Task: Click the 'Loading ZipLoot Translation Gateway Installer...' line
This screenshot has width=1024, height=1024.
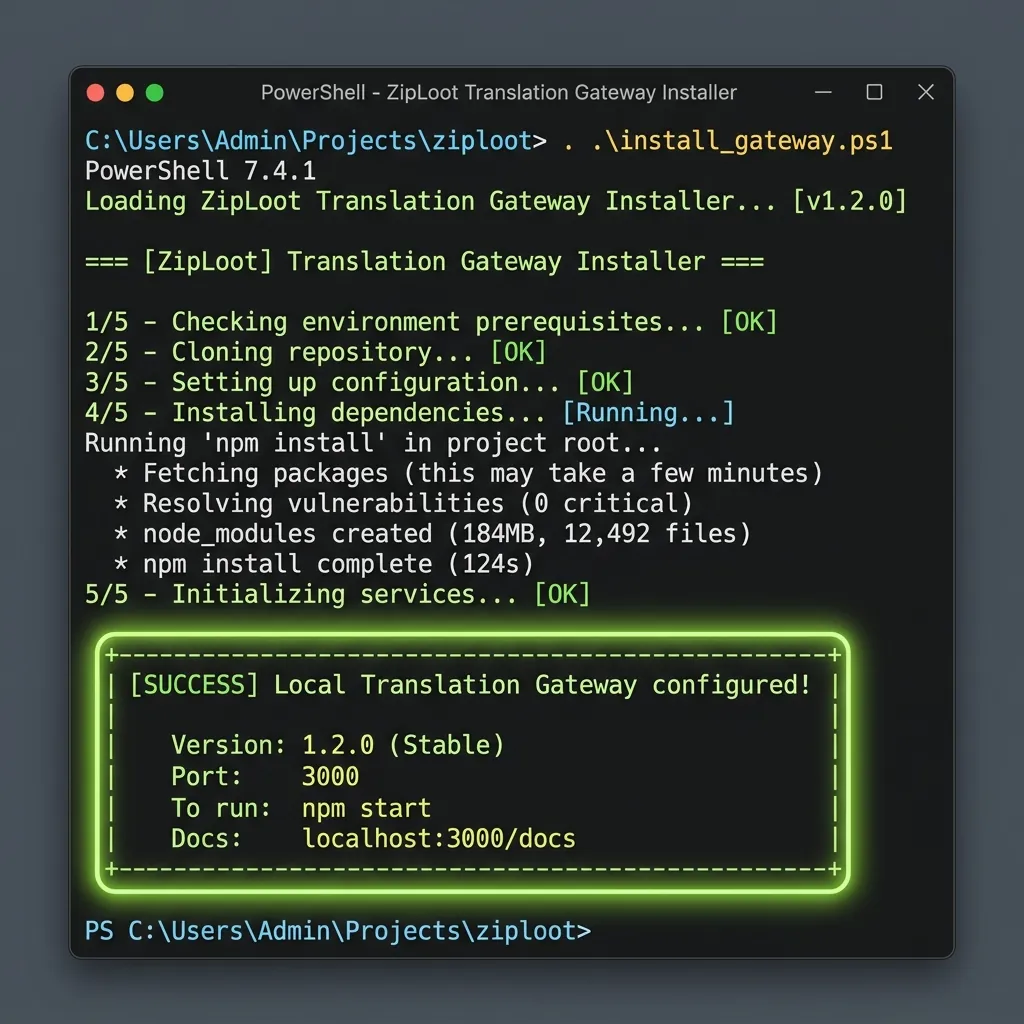Action: 430,201
